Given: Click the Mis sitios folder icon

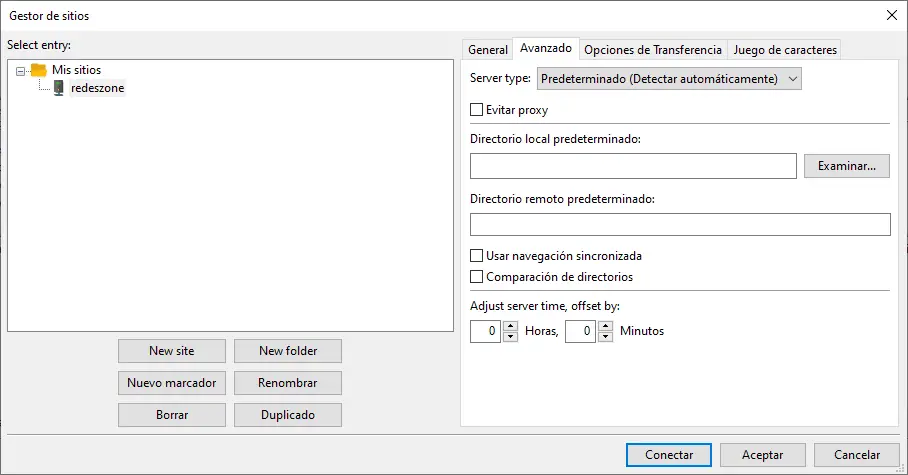Looking at the screenshot, I should [39, 70].
